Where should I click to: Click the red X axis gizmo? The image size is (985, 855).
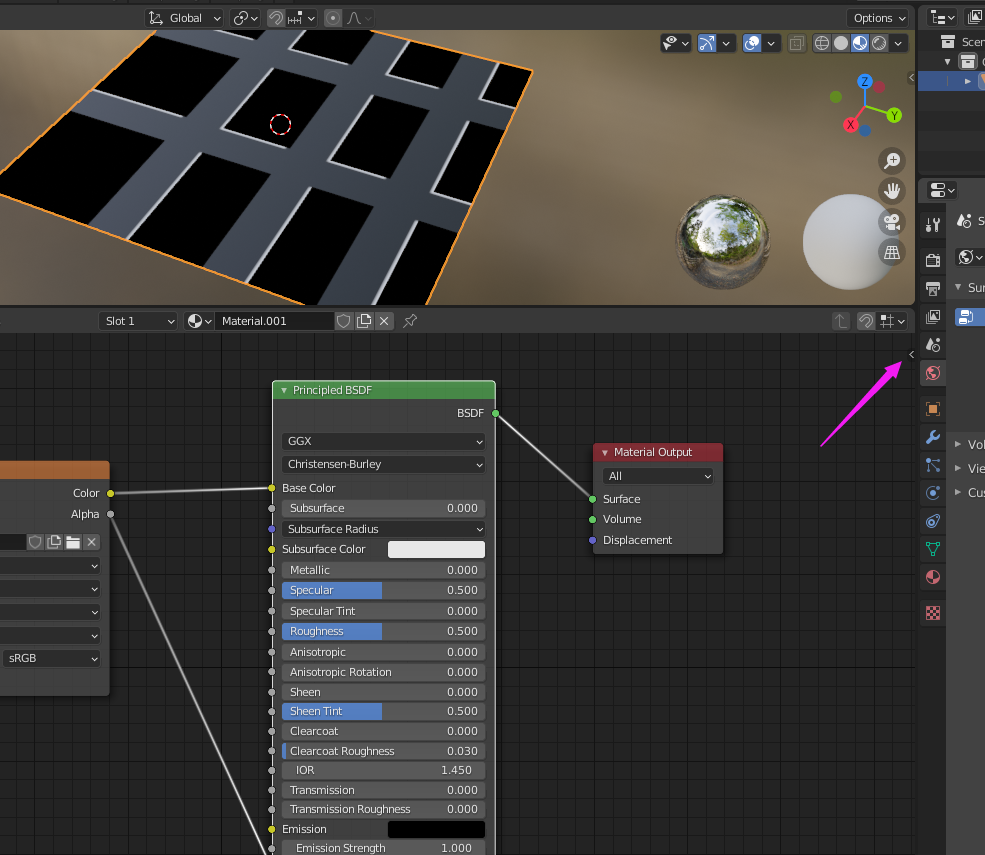pyautogui.click(x=851, y=124)
